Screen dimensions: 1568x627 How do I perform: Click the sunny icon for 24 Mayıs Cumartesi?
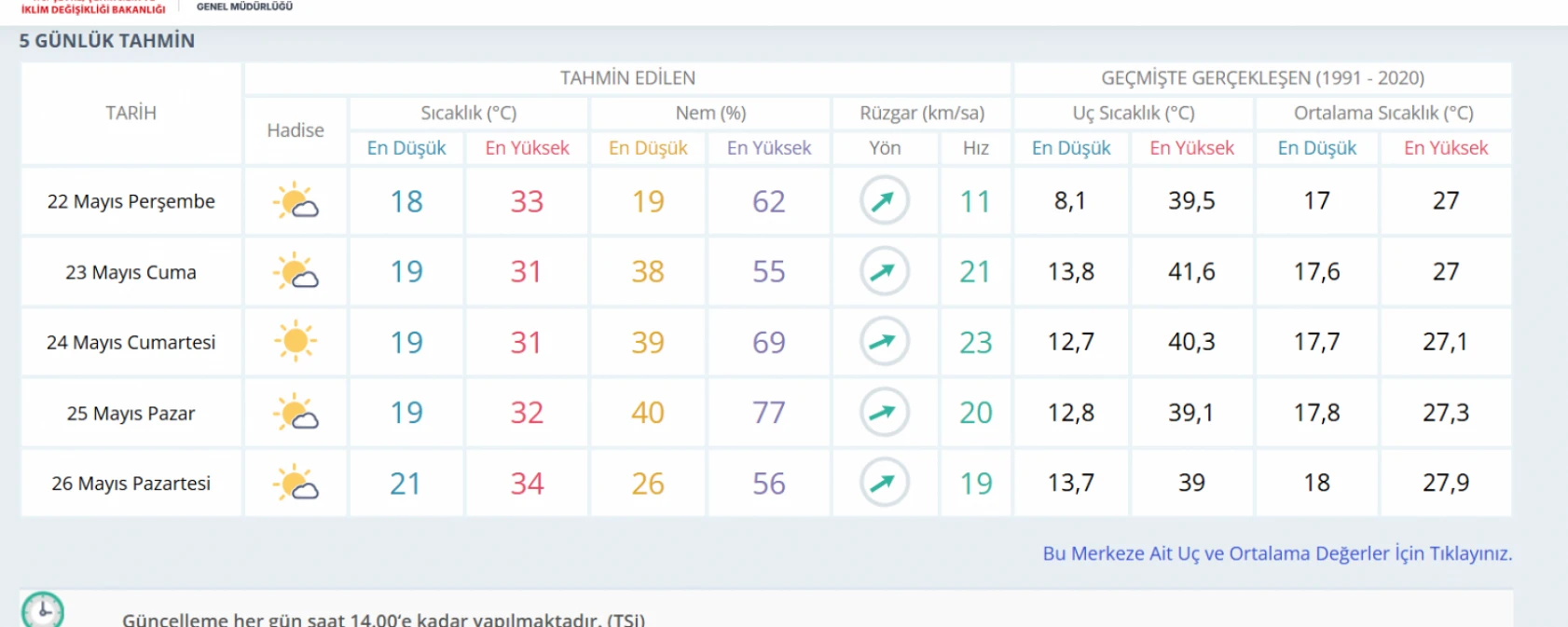(296, 342)
